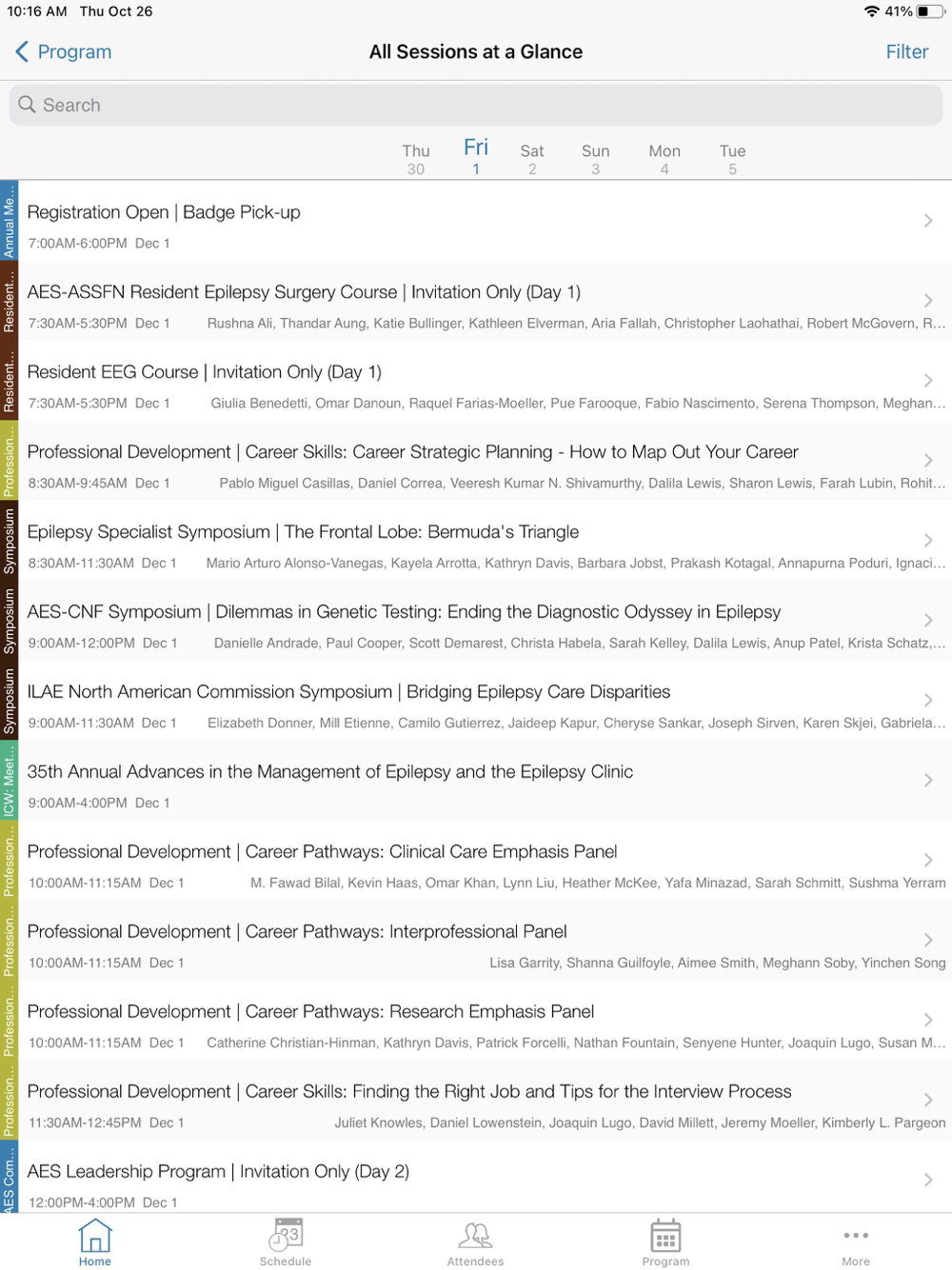Open 35th Annual Advances session chevron
This screenshot has width=952, height=1270.
928,781
